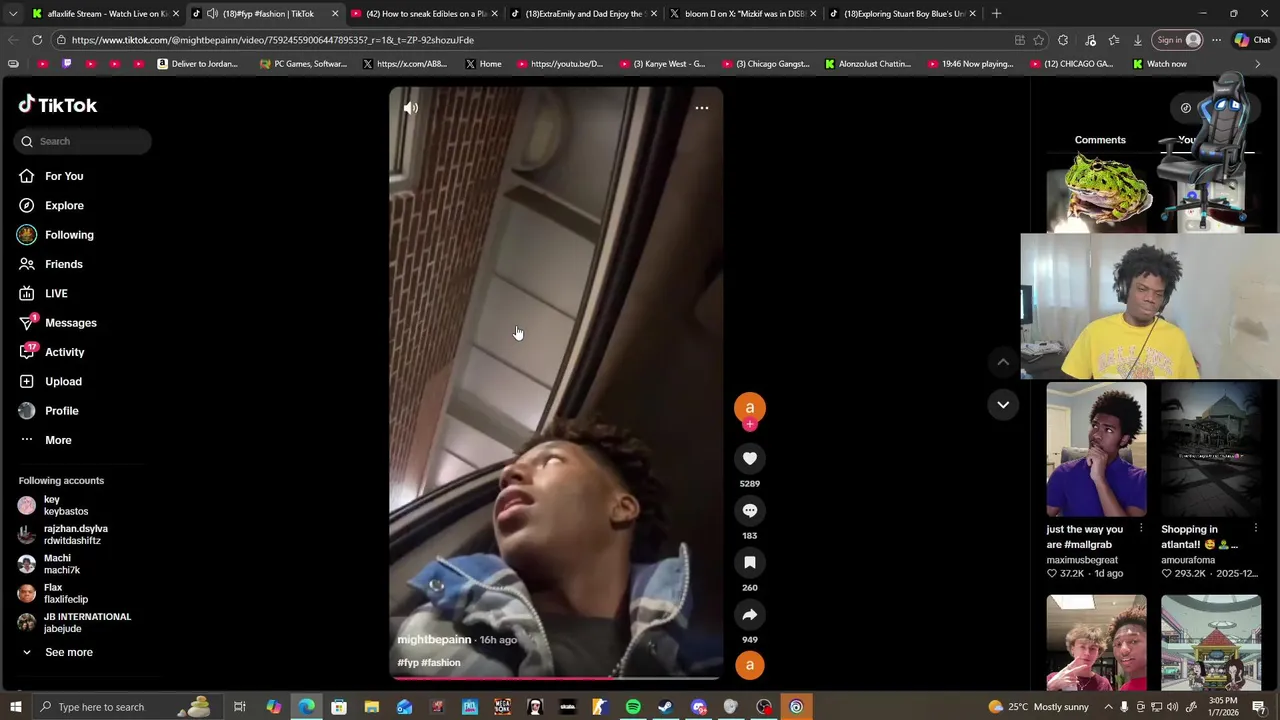Viewport: 1280px width, 720px height.
Task: Open the mightbepainn username link
Action: 434,640
